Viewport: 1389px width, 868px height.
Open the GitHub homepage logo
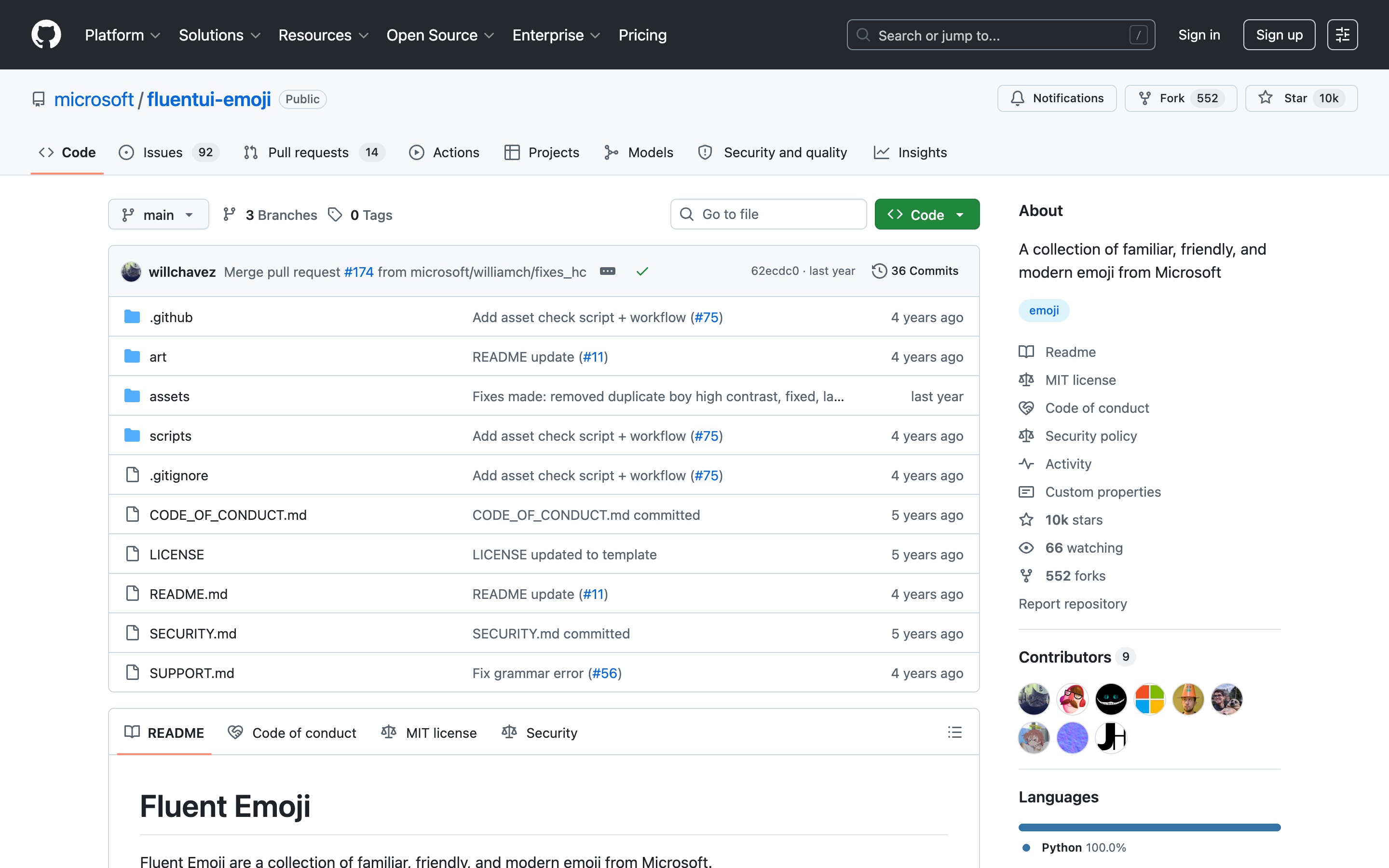click(46, 35)
